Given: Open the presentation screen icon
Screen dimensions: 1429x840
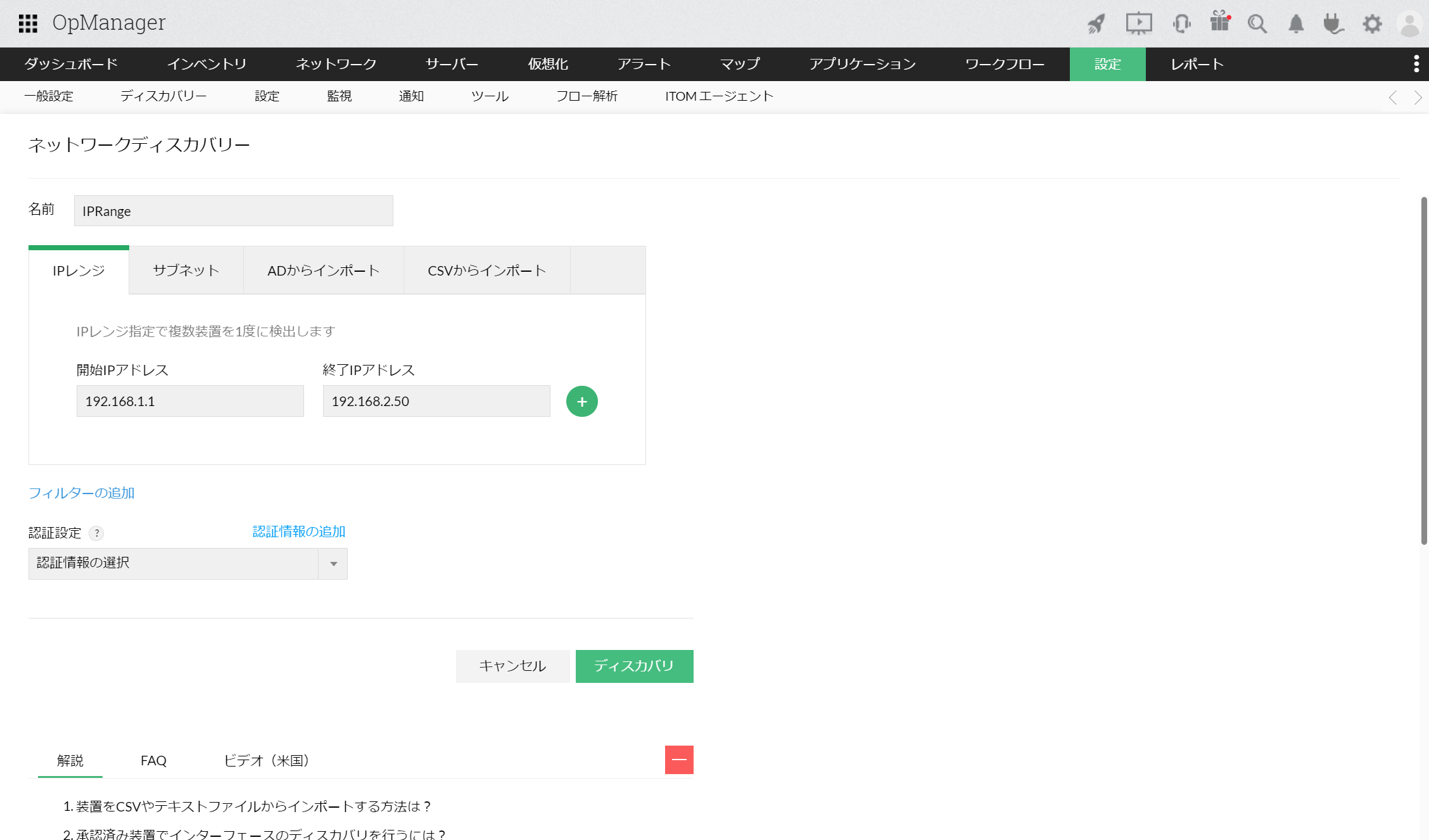Looking at the screenshot, I should click(x=1138, y=24).
